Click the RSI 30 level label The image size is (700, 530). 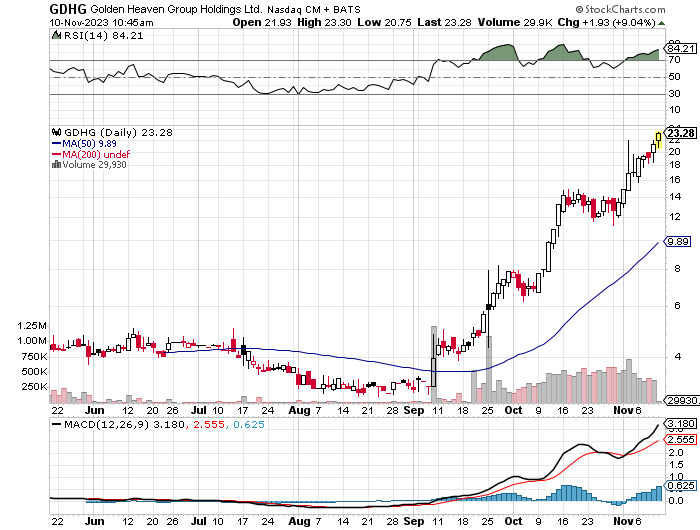click(x=675, y=94)
